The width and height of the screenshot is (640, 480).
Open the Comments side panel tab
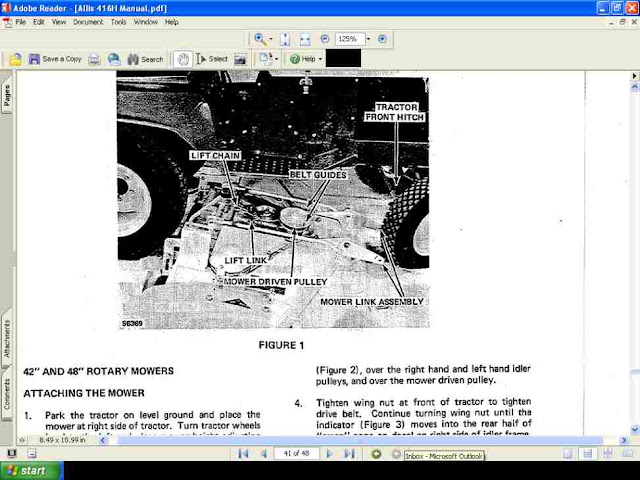[x=7, y=394]
